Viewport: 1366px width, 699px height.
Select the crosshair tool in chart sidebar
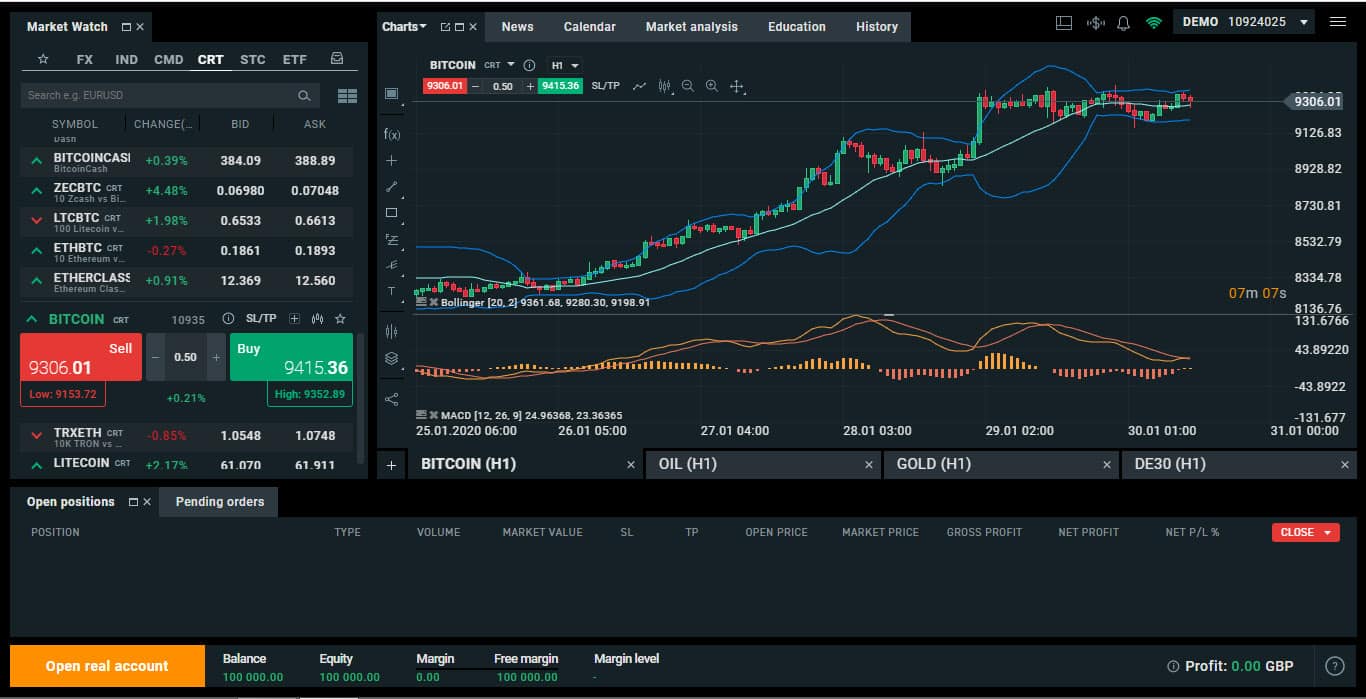[391, 160]
